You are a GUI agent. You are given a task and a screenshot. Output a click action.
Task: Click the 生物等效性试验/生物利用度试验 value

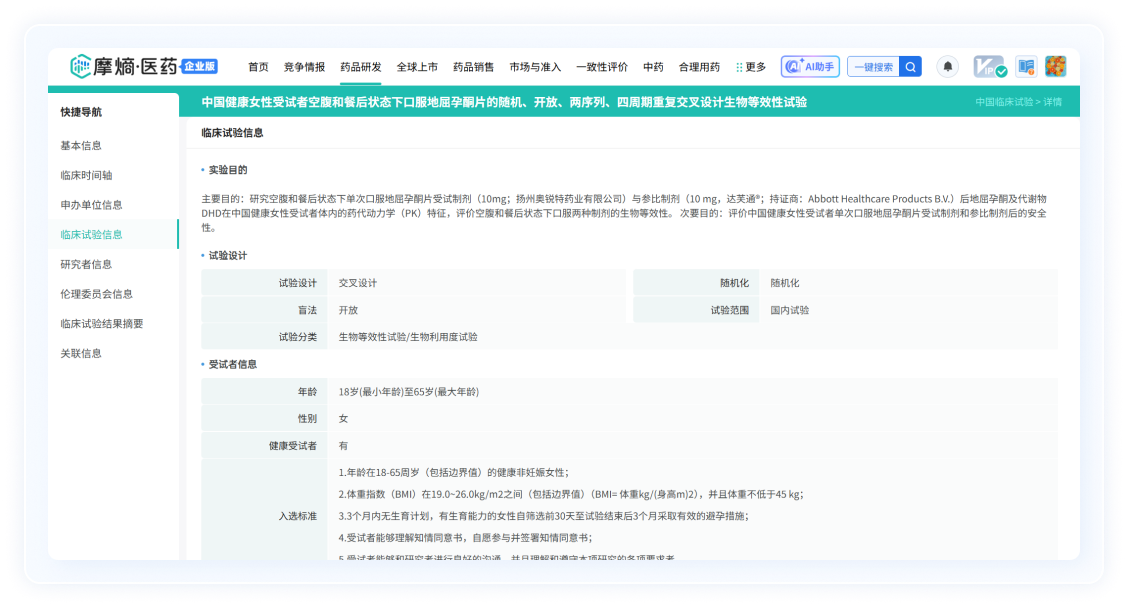408,337
